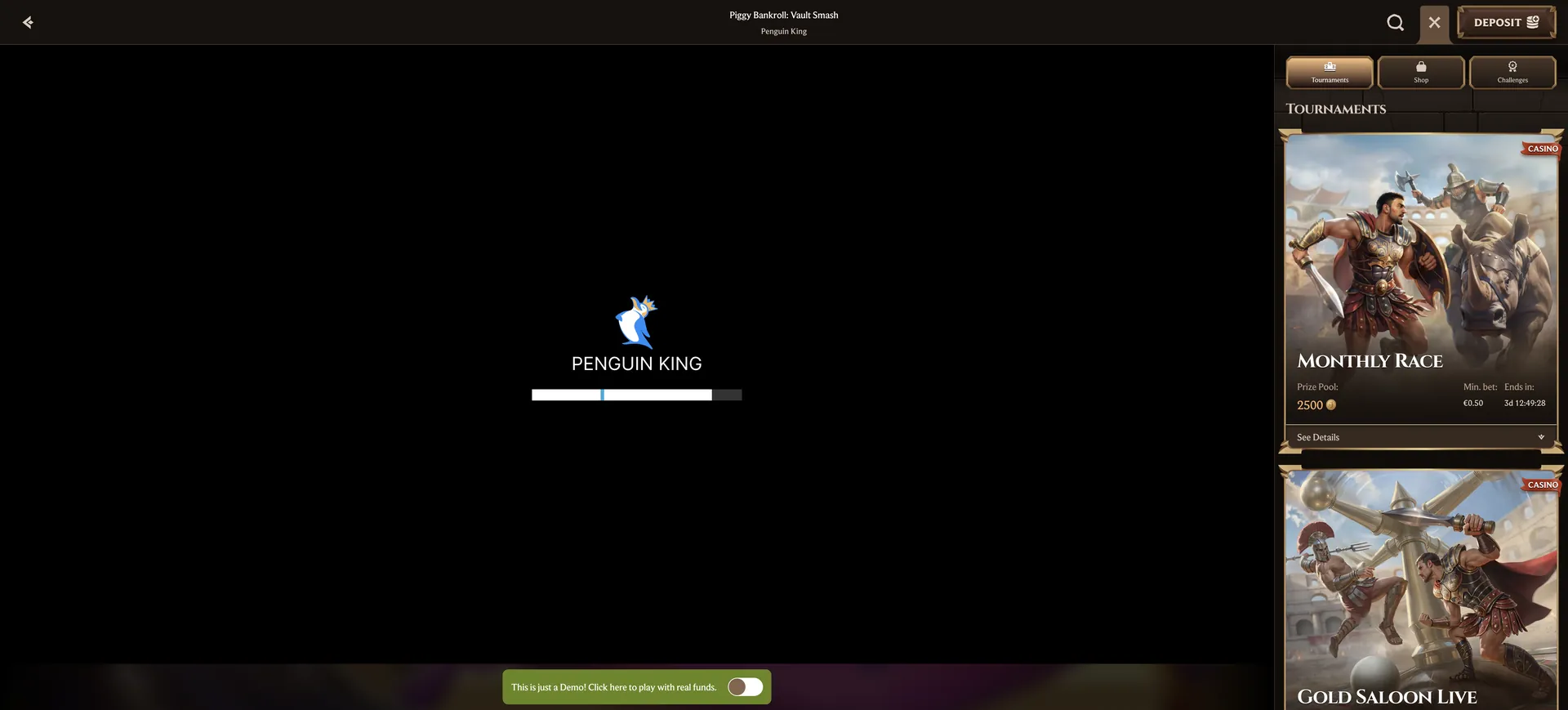Click the Penguin King provider subtitle
Screen dimensions: 1568x710
tap(784, 31)
